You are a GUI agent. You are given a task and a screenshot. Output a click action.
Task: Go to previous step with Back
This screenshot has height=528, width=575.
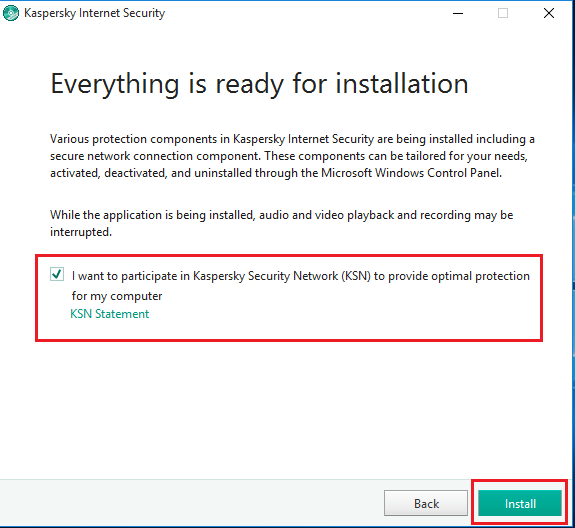(426, 503)
